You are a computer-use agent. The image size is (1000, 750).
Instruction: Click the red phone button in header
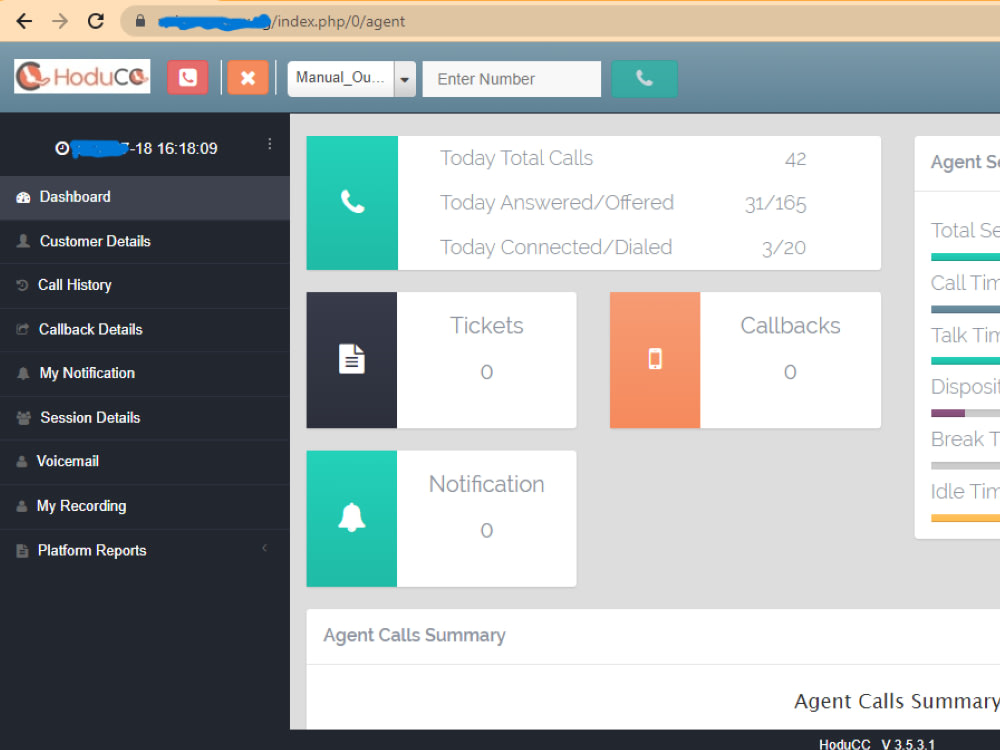(x=188, y=78)
